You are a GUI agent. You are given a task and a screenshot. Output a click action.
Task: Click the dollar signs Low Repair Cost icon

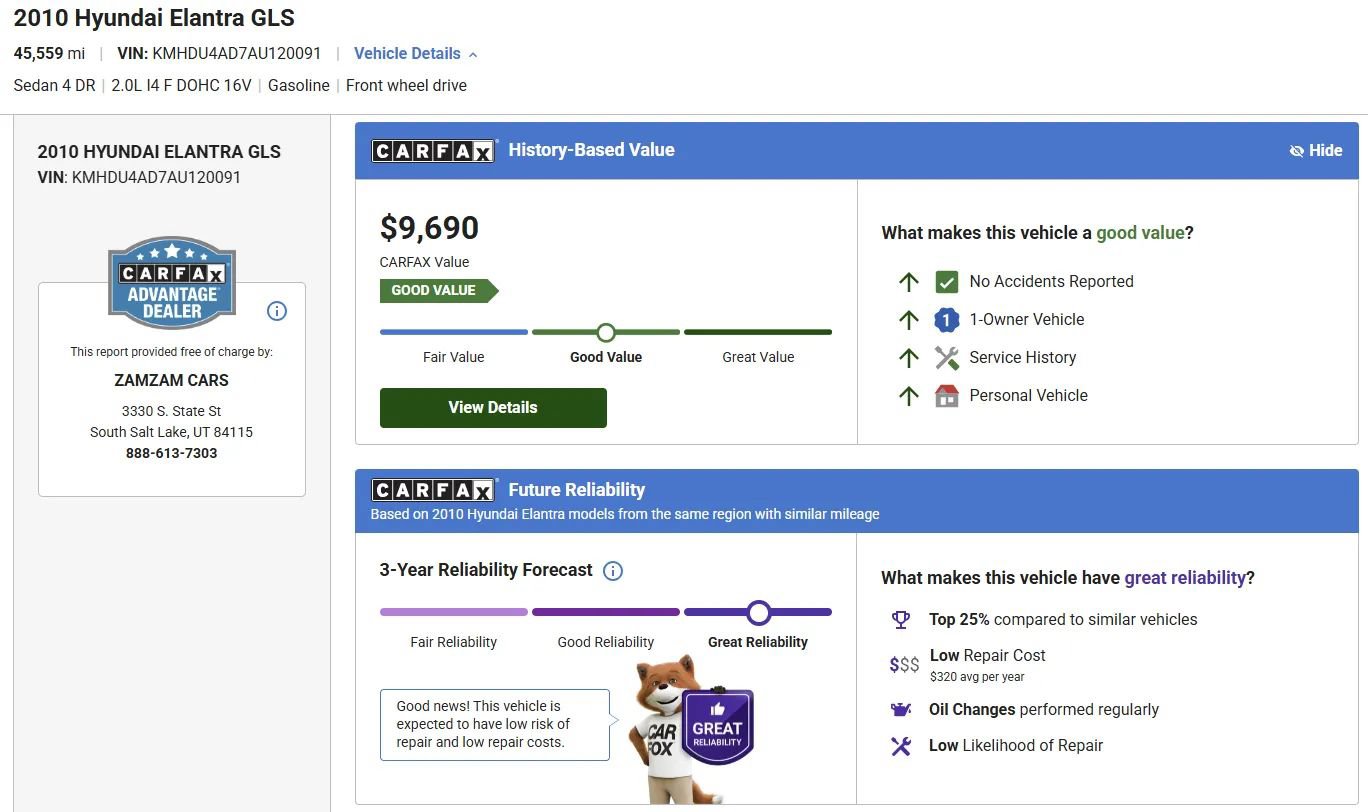904,665
